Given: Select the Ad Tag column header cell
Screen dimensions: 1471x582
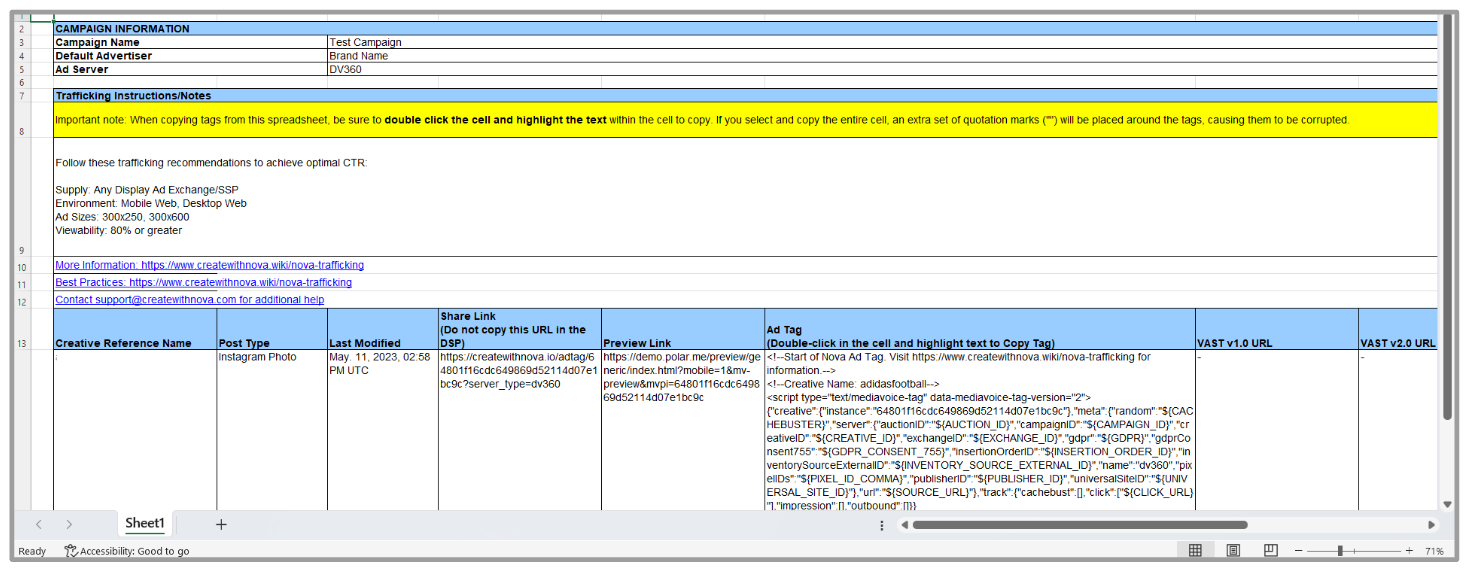Looking at the screenshot, I should (x=979, y=329).
